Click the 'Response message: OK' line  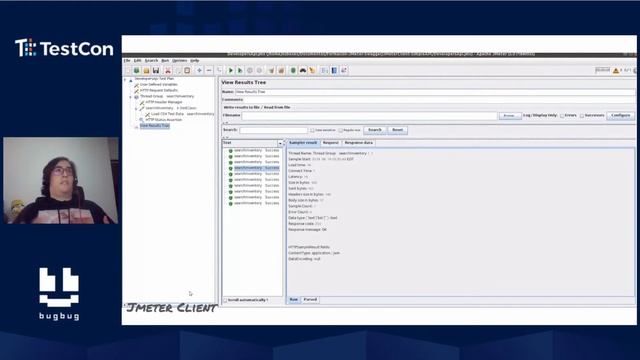(307, 230)
